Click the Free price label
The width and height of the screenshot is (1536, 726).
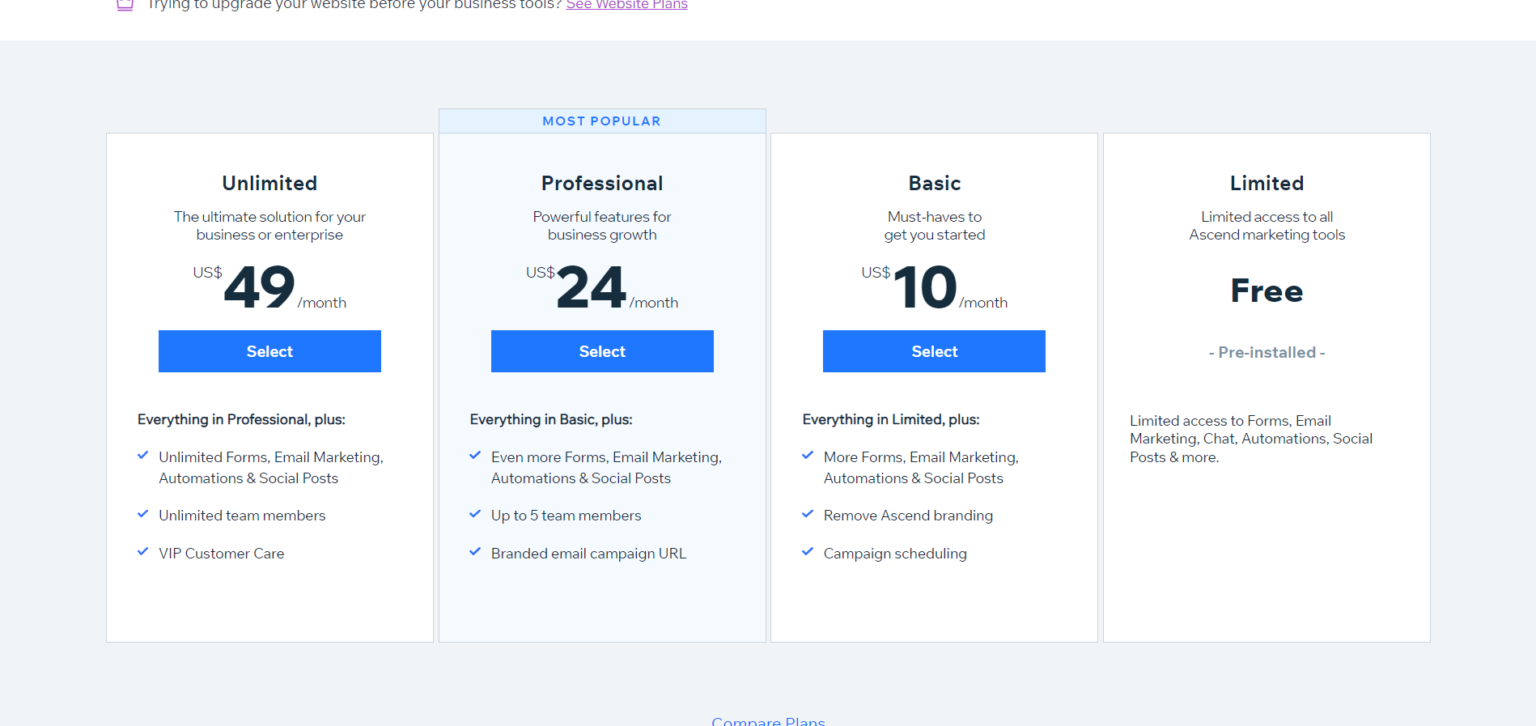1266,290
